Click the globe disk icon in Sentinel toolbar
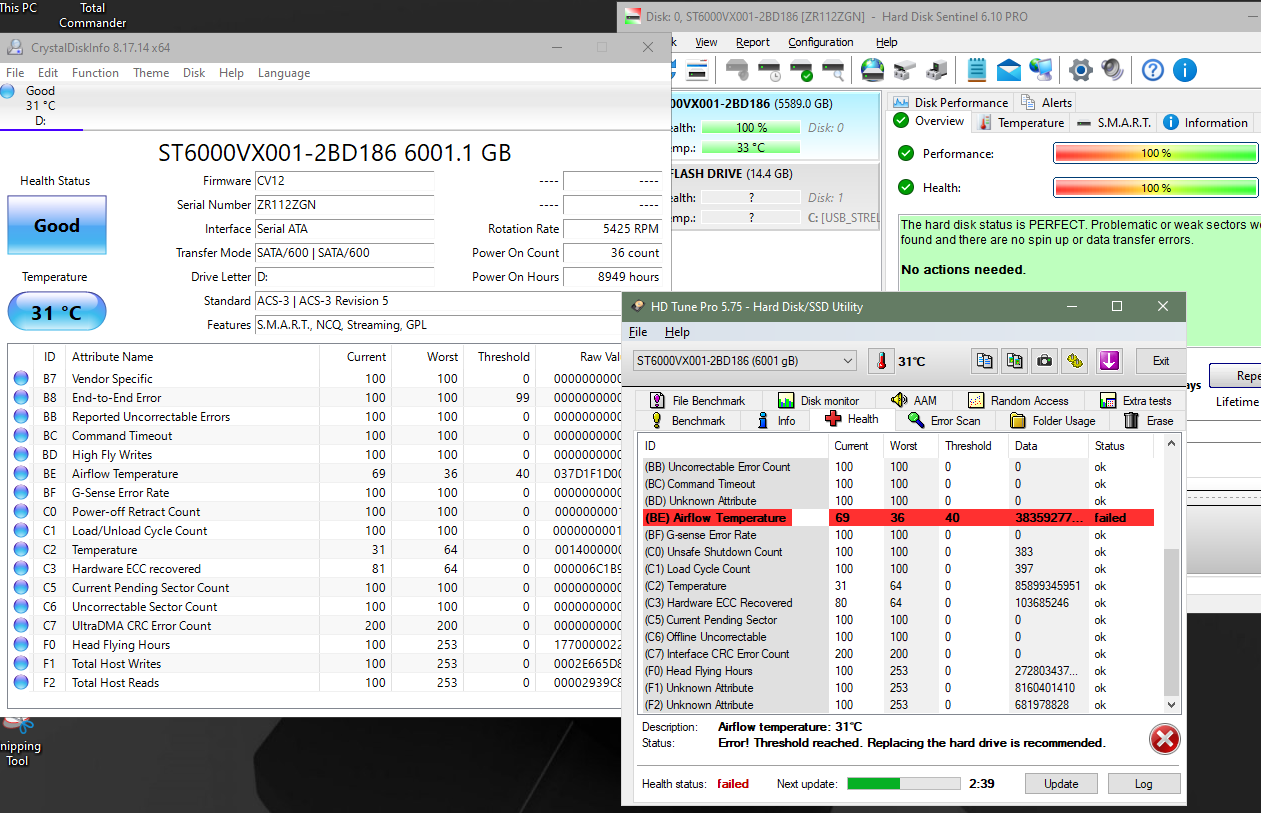The height and width of the screenshot is (813, 1261). pyautogui.click(x=872, y=69)
